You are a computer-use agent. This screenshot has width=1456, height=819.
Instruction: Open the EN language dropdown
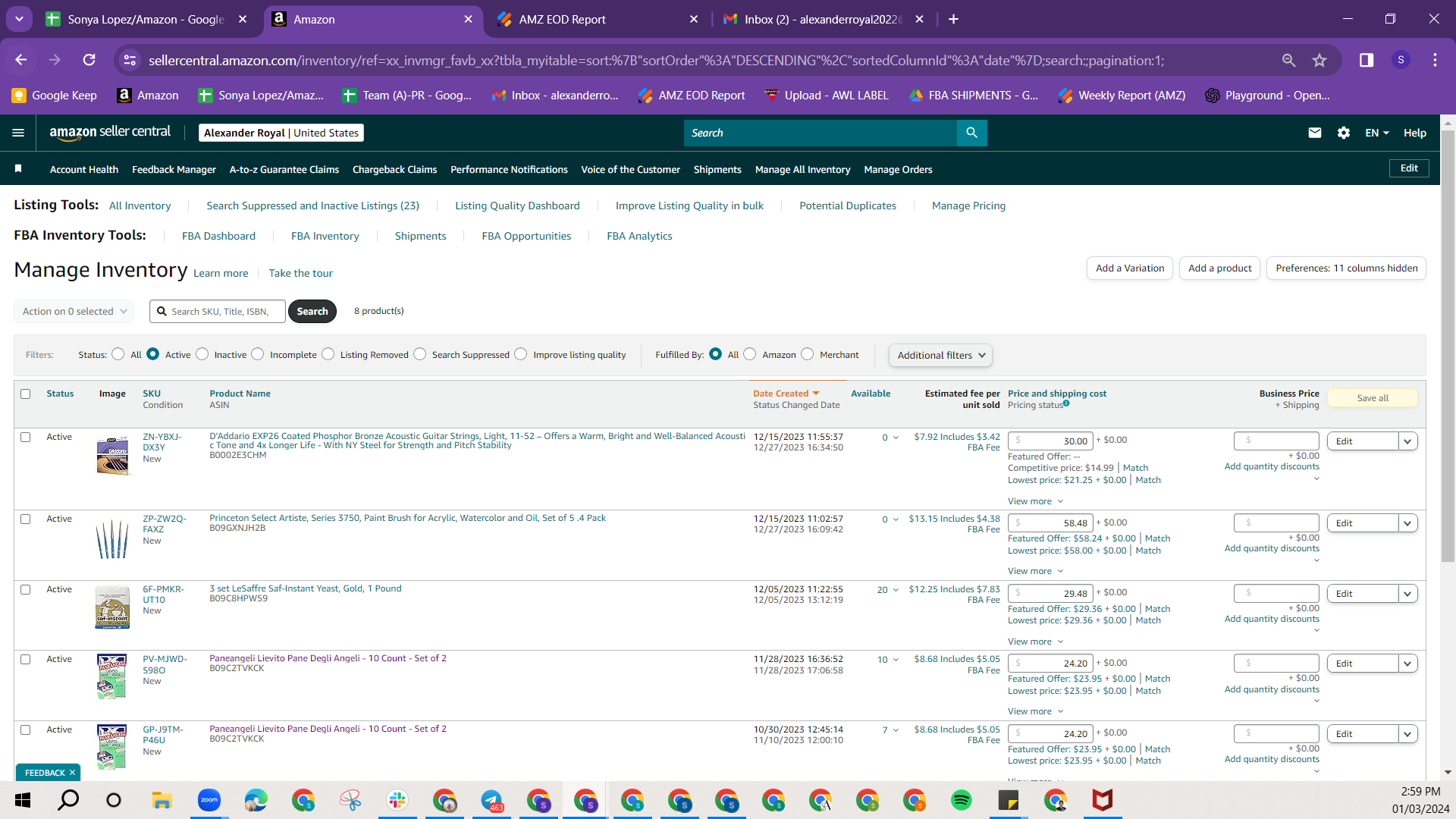click(x=1377, y=133)
